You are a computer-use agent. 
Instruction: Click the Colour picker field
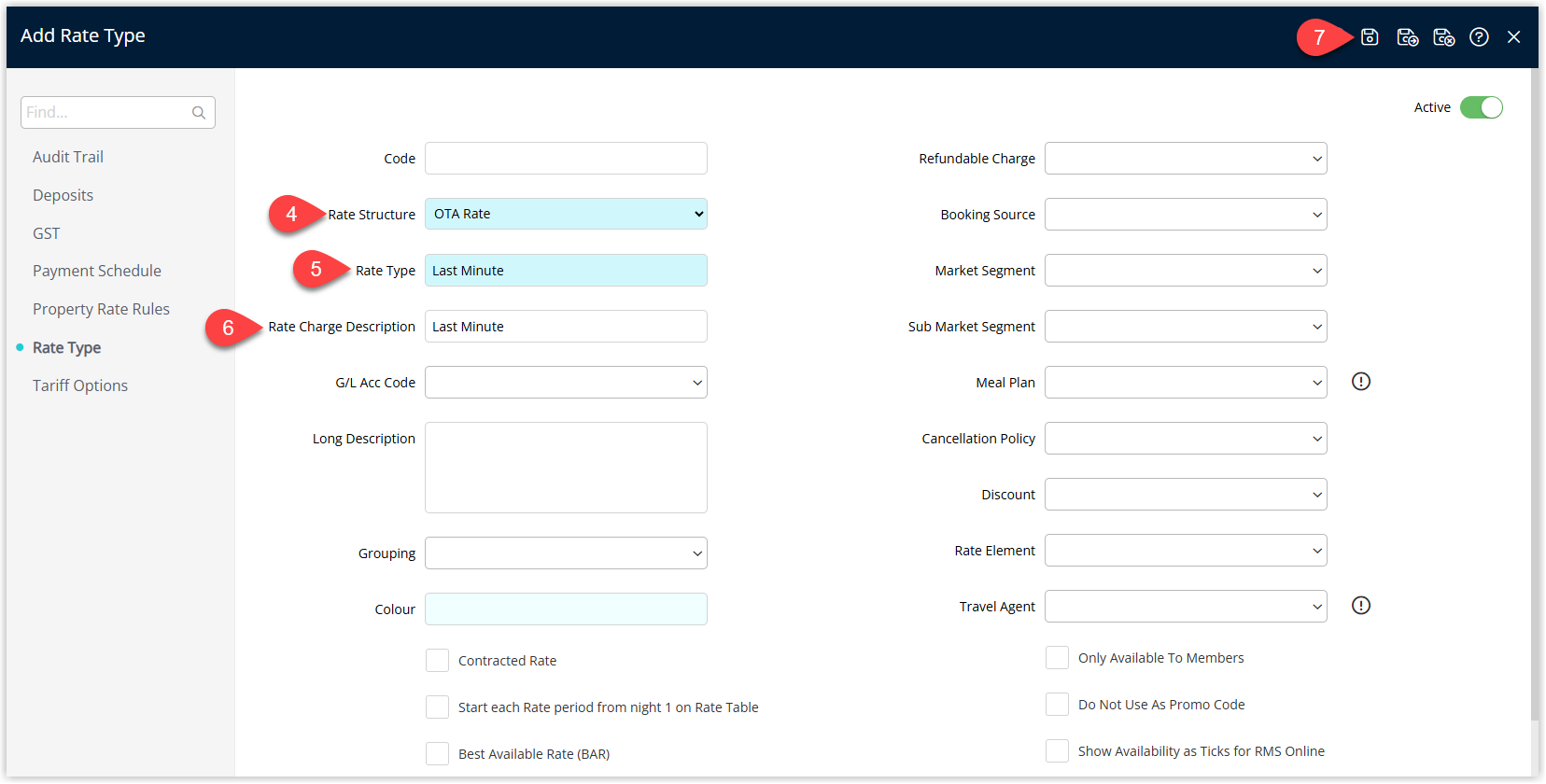point(566,609)
